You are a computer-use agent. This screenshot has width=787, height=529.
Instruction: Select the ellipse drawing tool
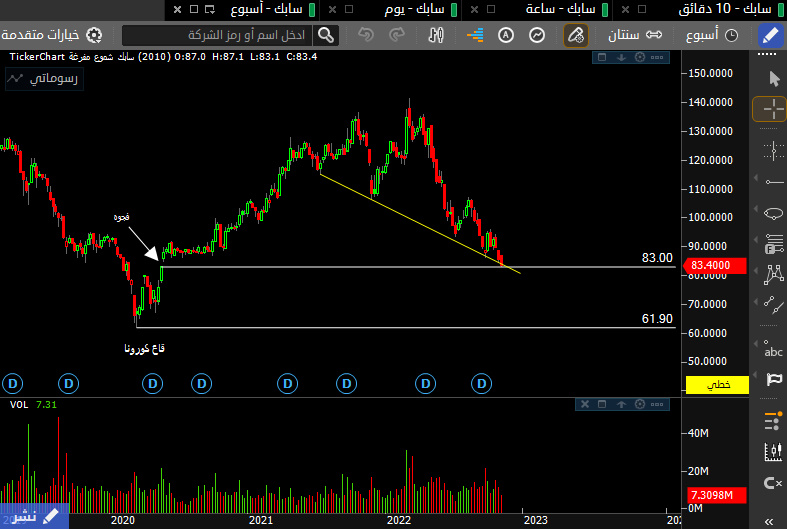tap(773, 213)
